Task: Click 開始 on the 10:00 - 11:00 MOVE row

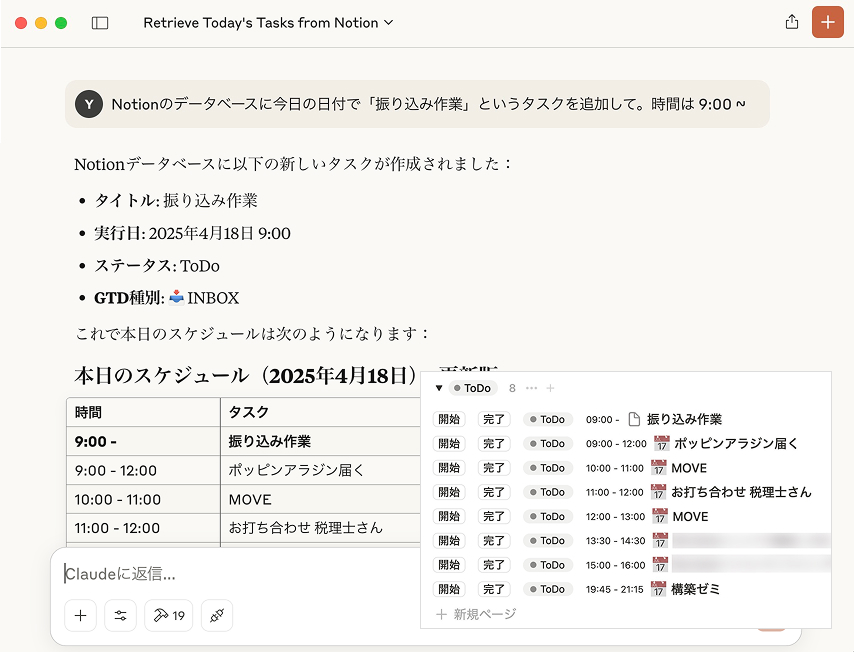Action: click(x=449, y=468)
